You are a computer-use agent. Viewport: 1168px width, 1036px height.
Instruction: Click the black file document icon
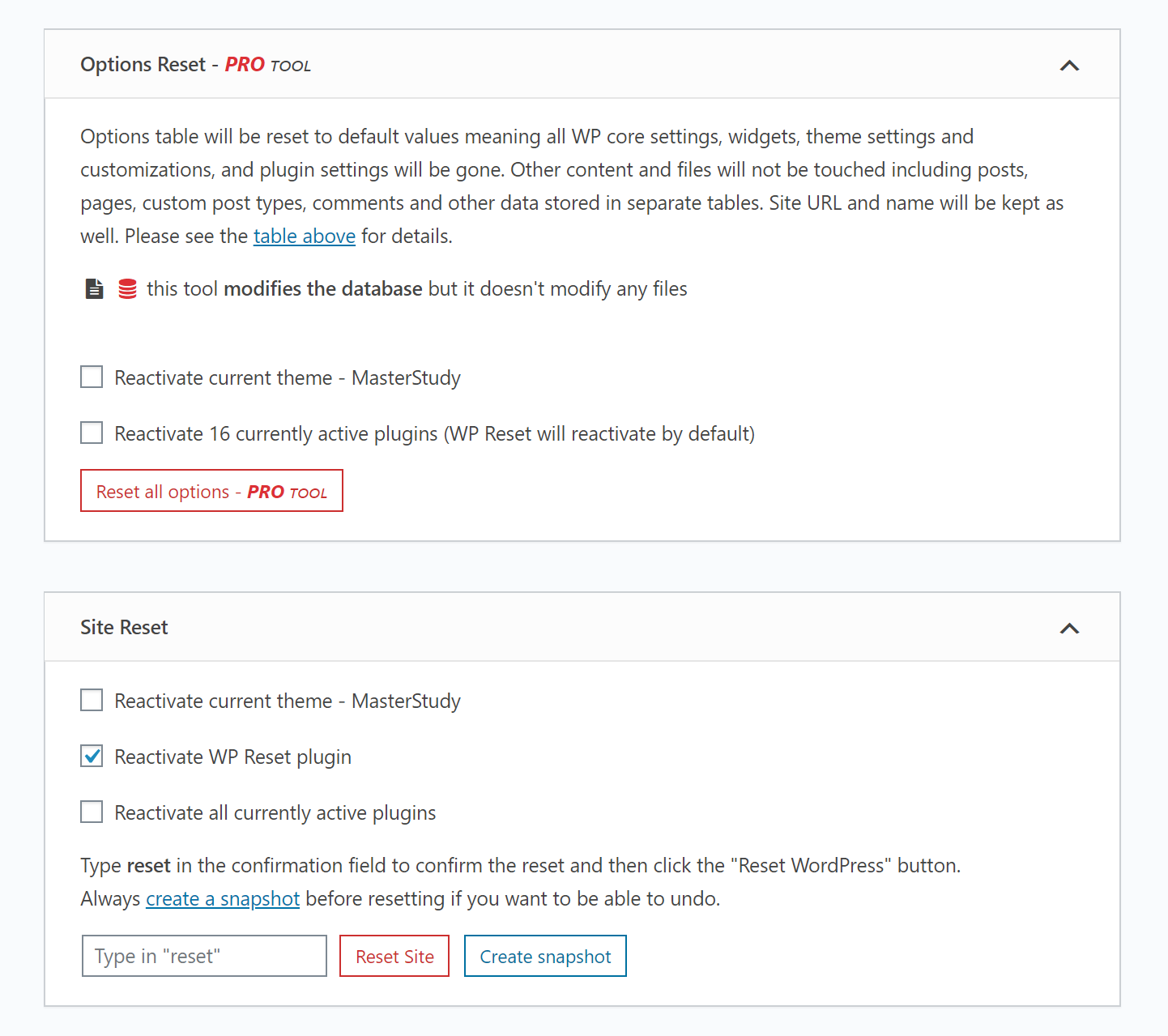click(95, 289)
